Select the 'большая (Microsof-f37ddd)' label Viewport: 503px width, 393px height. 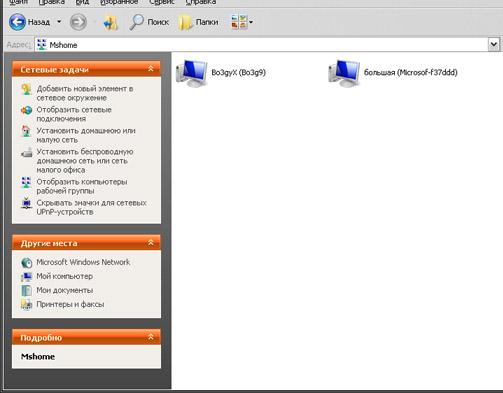coord(411,72)
